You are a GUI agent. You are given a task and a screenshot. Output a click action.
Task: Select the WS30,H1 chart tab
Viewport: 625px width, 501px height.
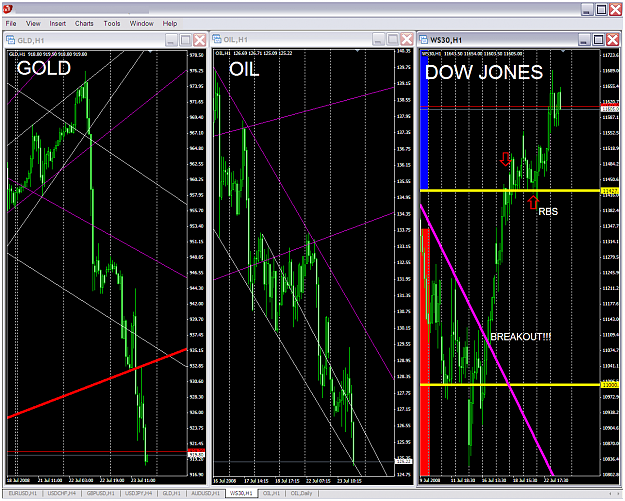[x=242, y=493]
